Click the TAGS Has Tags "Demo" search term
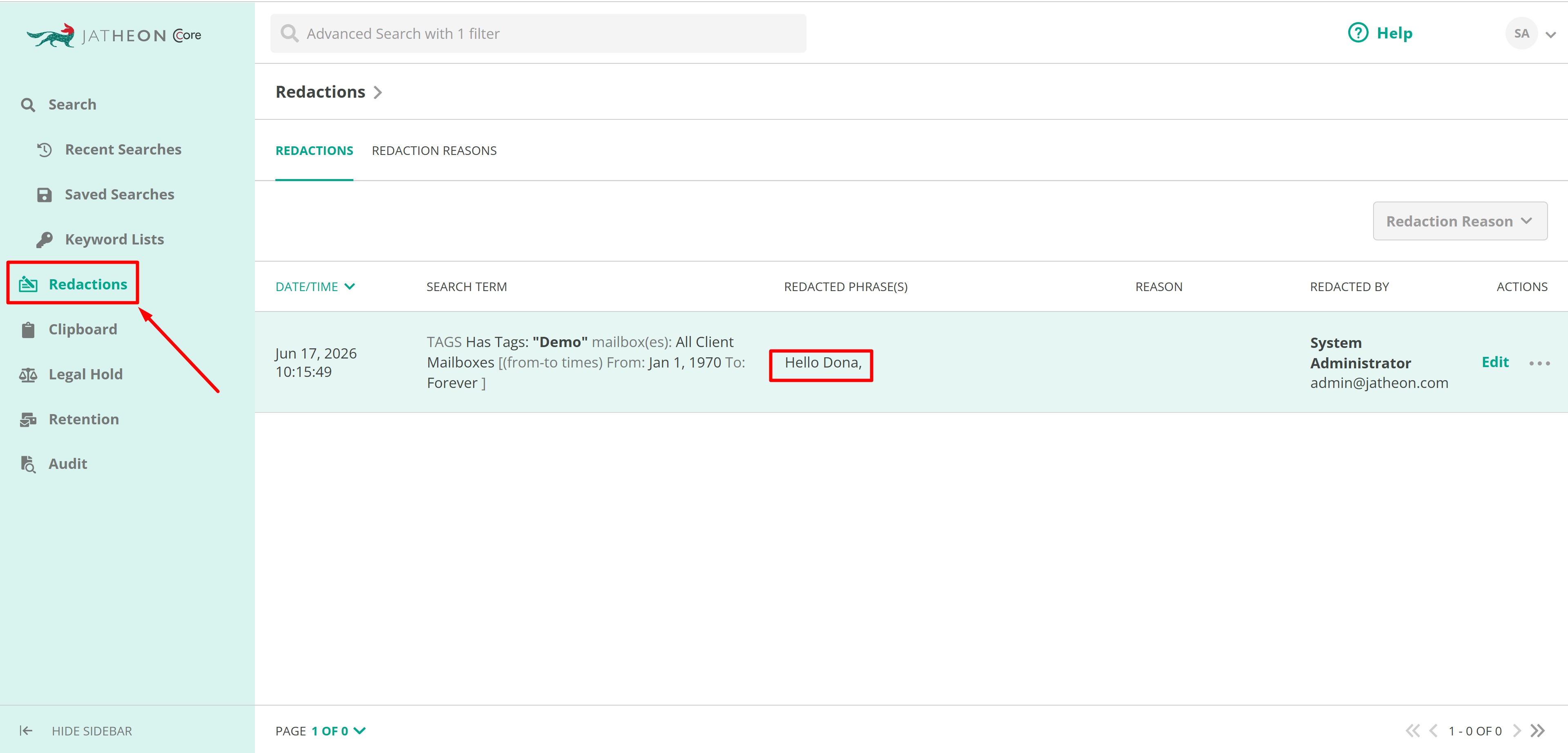 coord(586,363)
